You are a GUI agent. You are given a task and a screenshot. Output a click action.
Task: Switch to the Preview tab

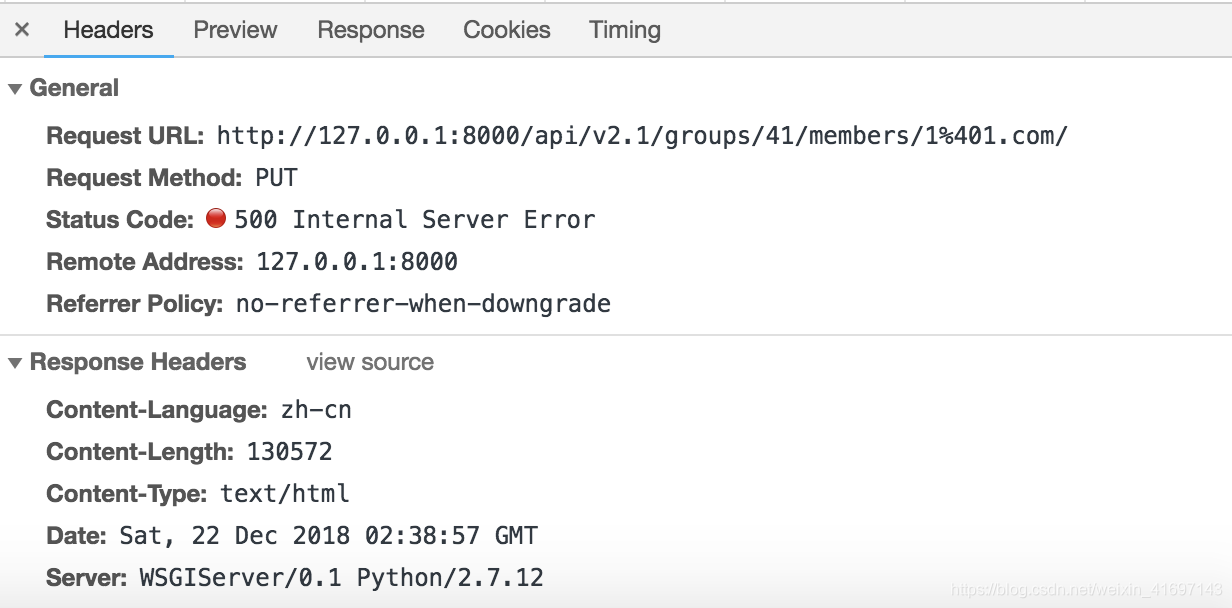(x=235, y=30)
